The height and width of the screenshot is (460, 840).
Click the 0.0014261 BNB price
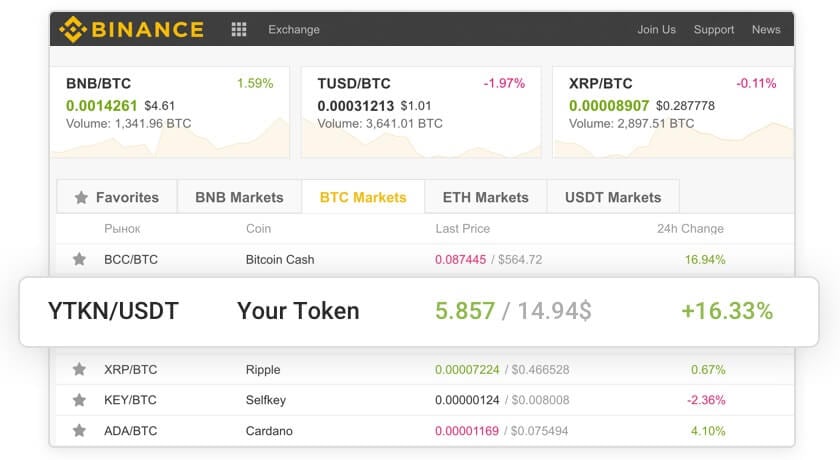tap(101, 105)
